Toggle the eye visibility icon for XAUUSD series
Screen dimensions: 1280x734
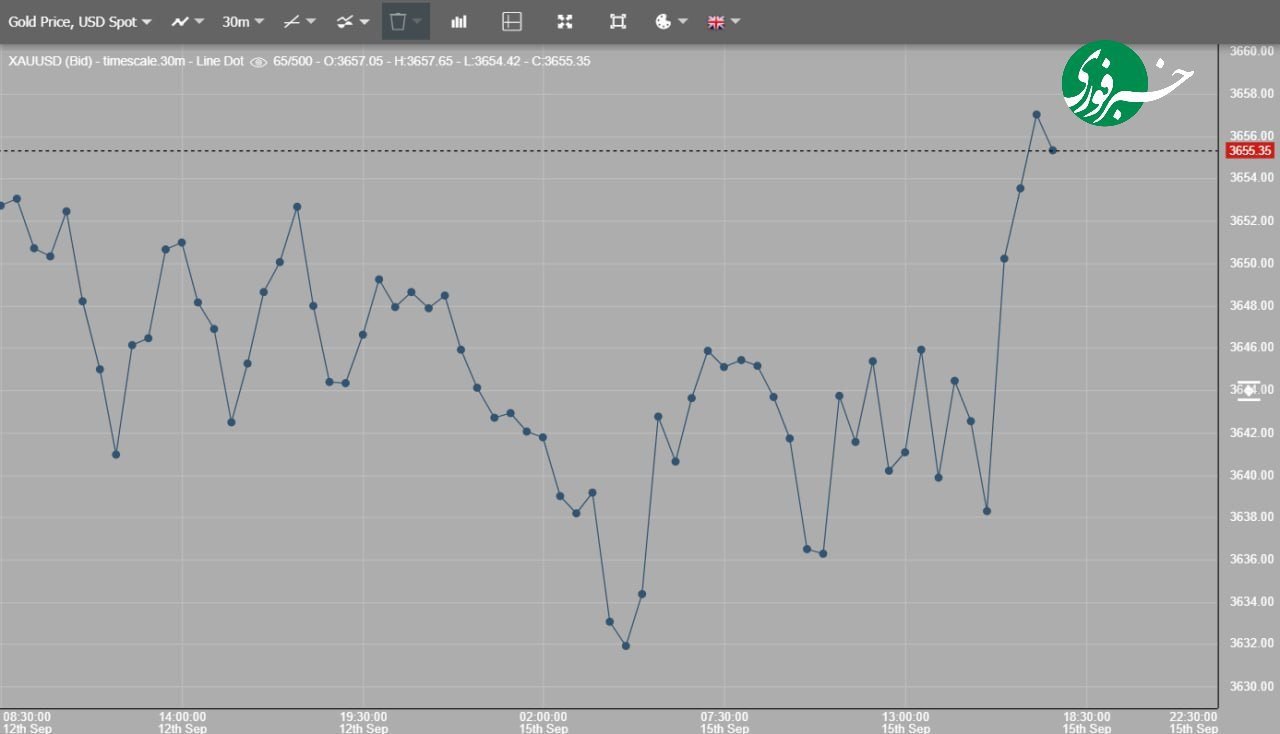tap(258, 61)
